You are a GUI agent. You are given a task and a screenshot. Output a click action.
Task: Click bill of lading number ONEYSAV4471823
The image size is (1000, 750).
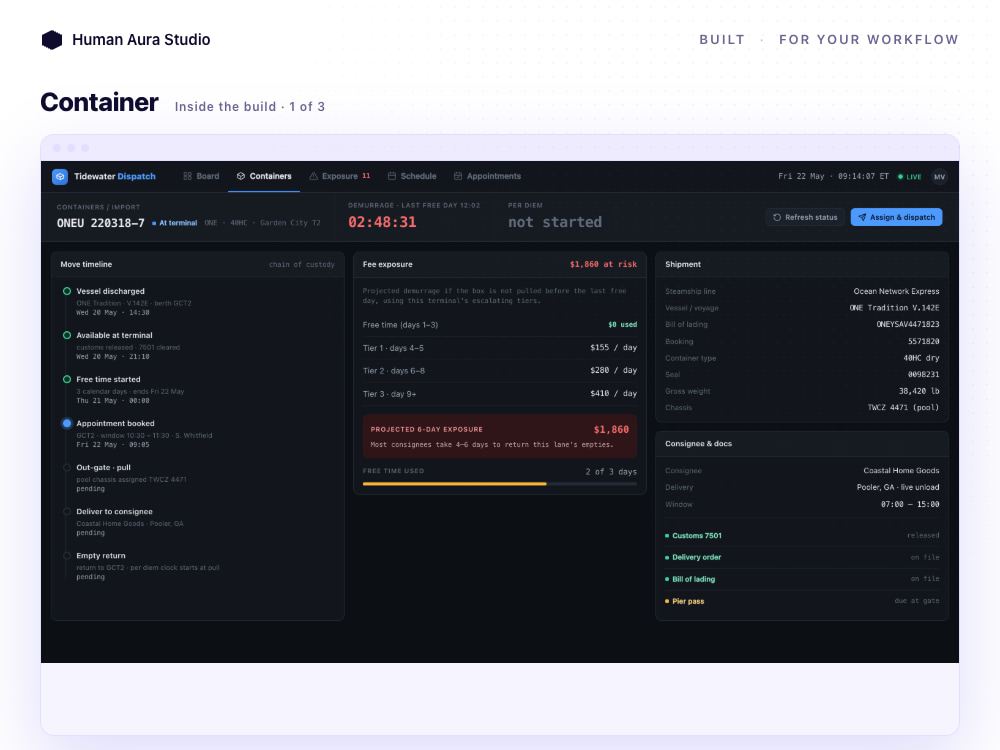908,325
